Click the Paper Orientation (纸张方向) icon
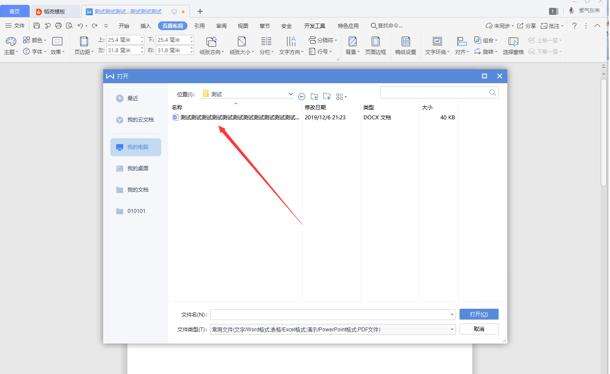This screenshot has height=374, width=610. click(x=211, y=42)
